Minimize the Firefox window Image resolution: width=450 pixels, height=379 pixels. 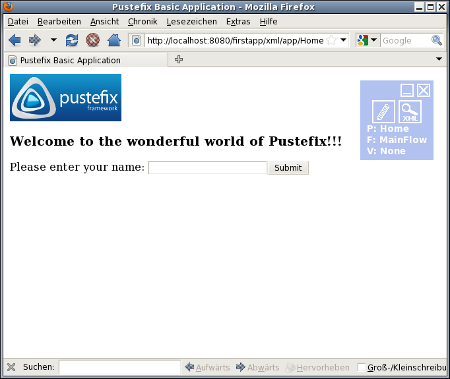pyautogui.click(x=420, y=7)
